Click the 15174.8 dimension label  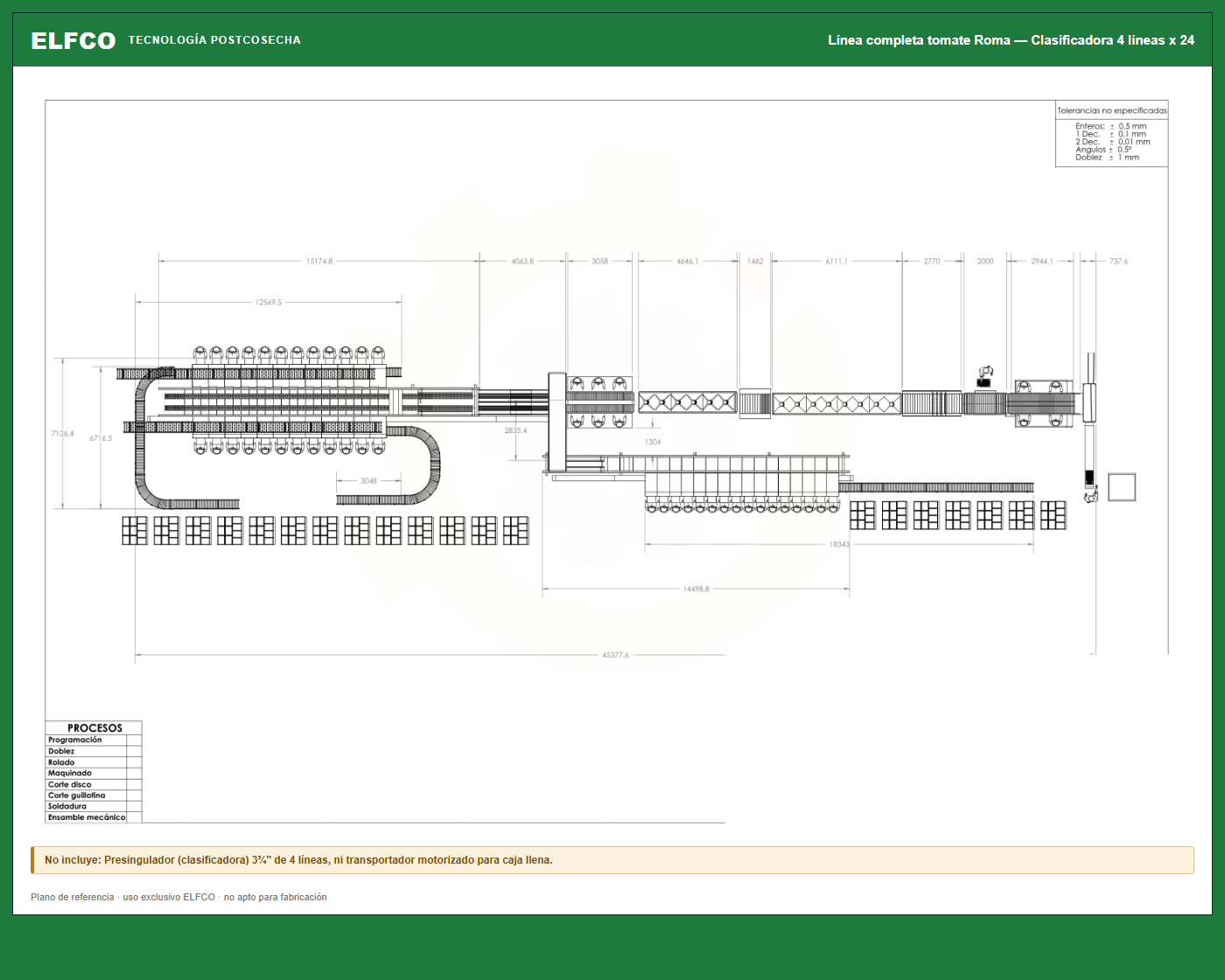click(319, 262)
